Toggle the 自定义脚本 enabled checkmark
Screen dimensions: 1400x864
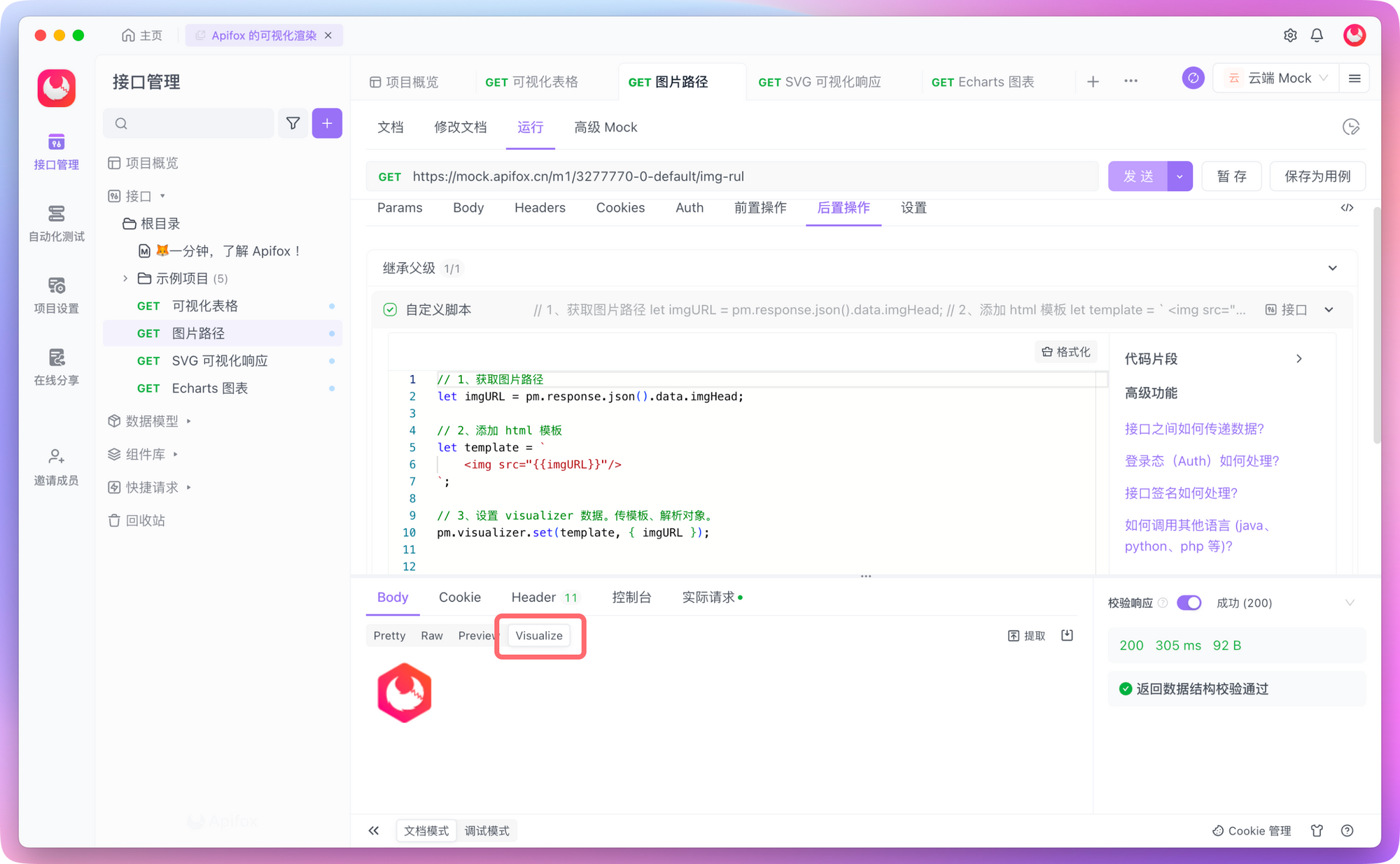tap(390, 309)
